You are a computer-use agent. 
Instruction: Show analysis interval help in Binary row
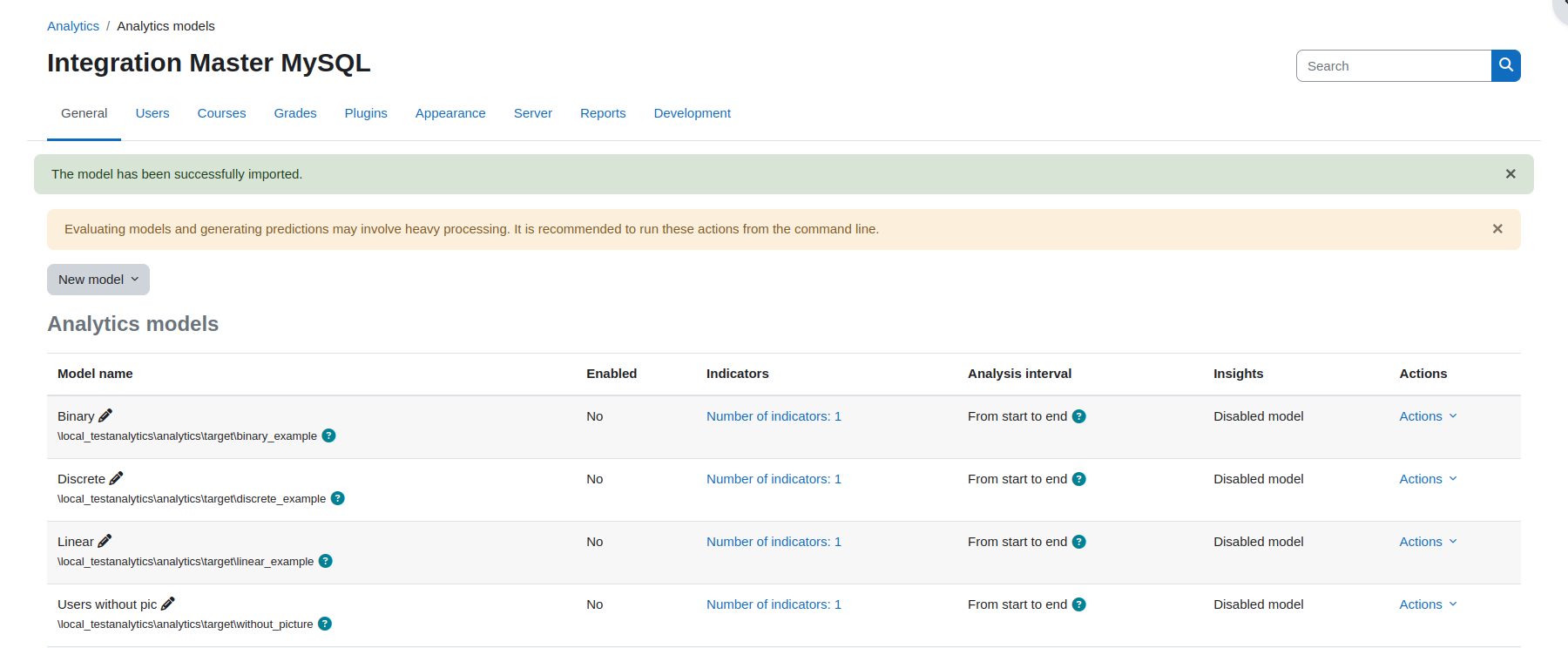[x=1079, y=416]
